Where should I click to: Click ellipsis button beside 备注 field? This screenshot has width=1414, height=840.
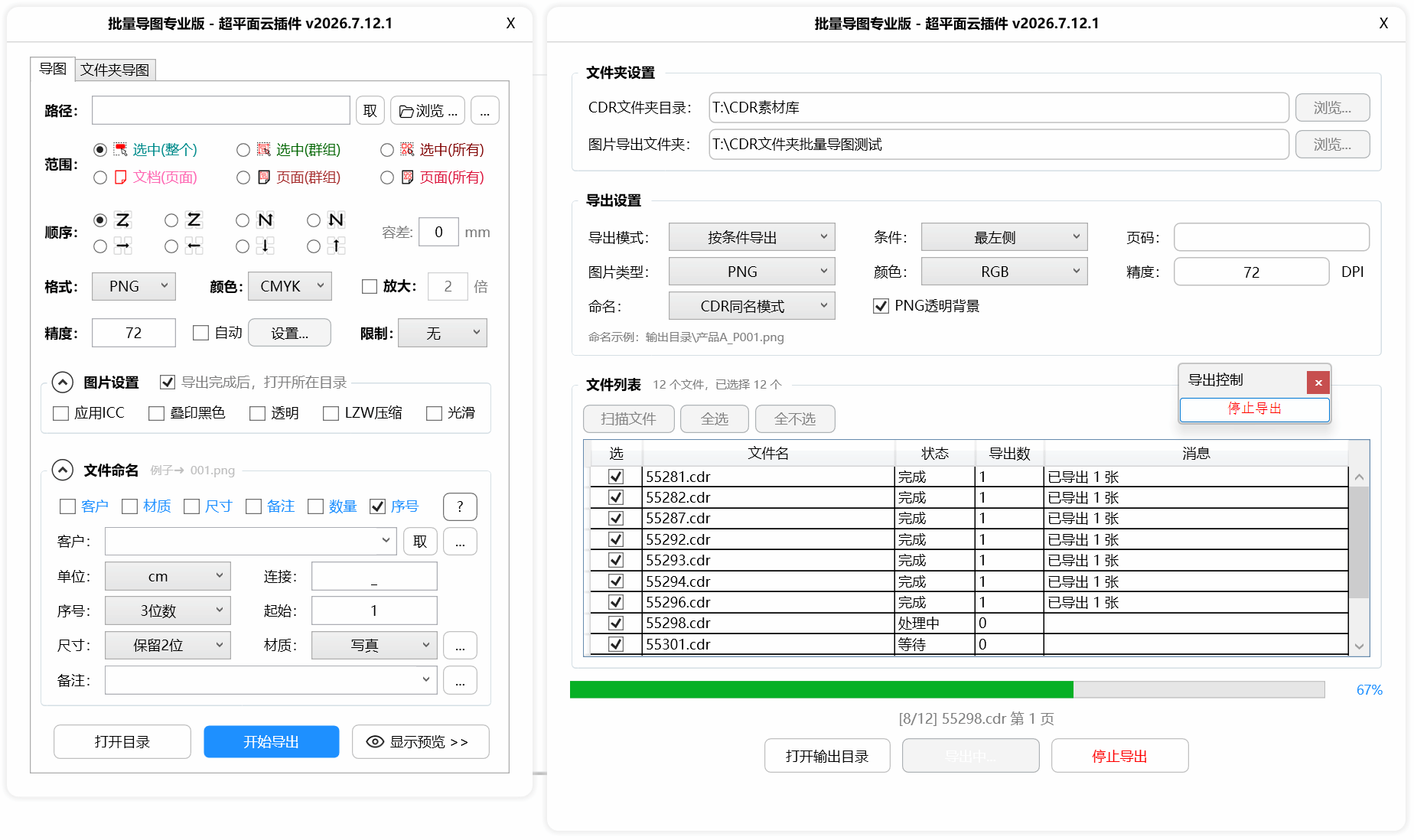coord(460,681)
